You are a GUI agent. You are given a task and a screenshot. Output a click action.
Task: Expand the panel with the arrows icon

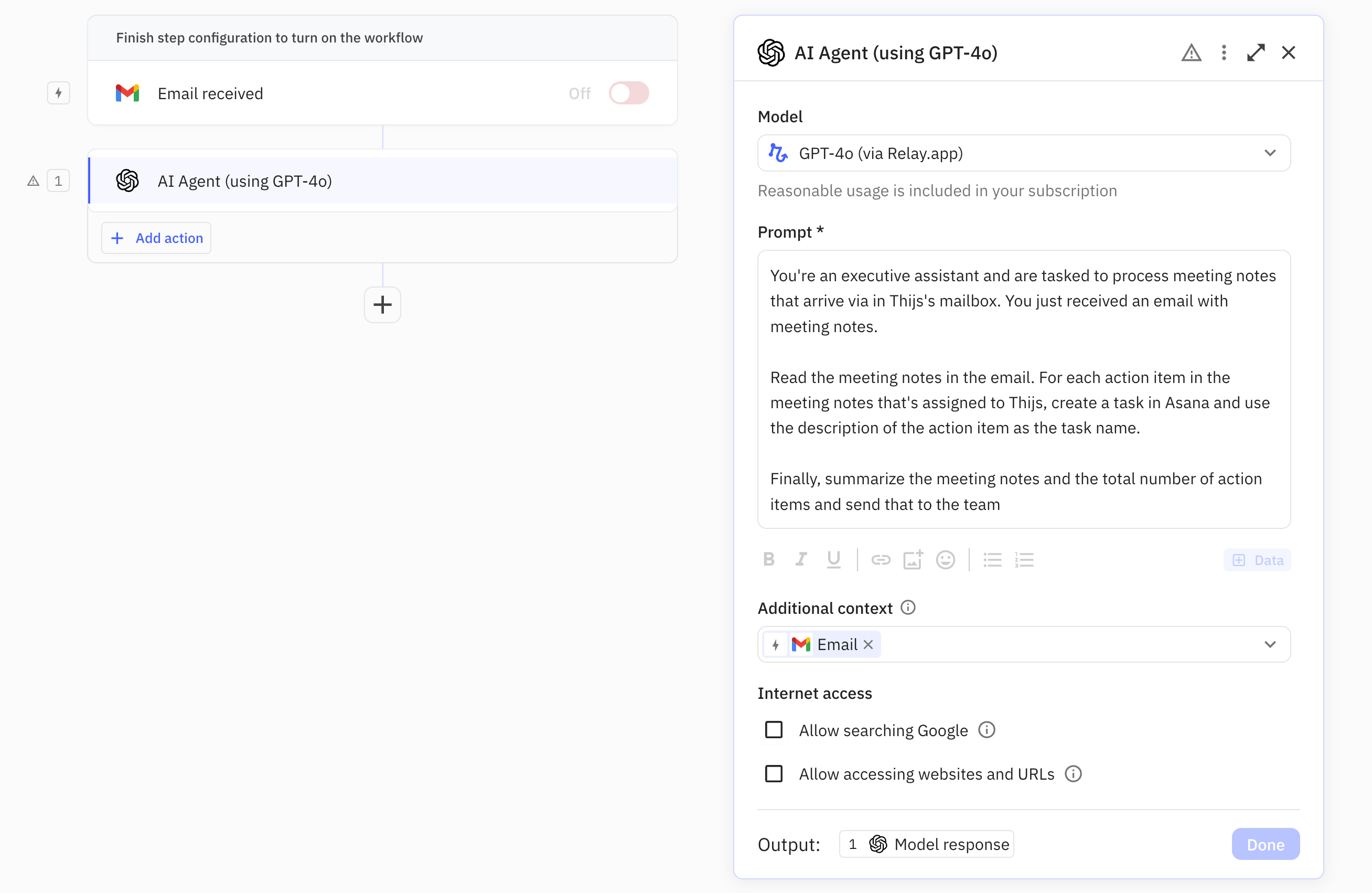[1256, 52]
